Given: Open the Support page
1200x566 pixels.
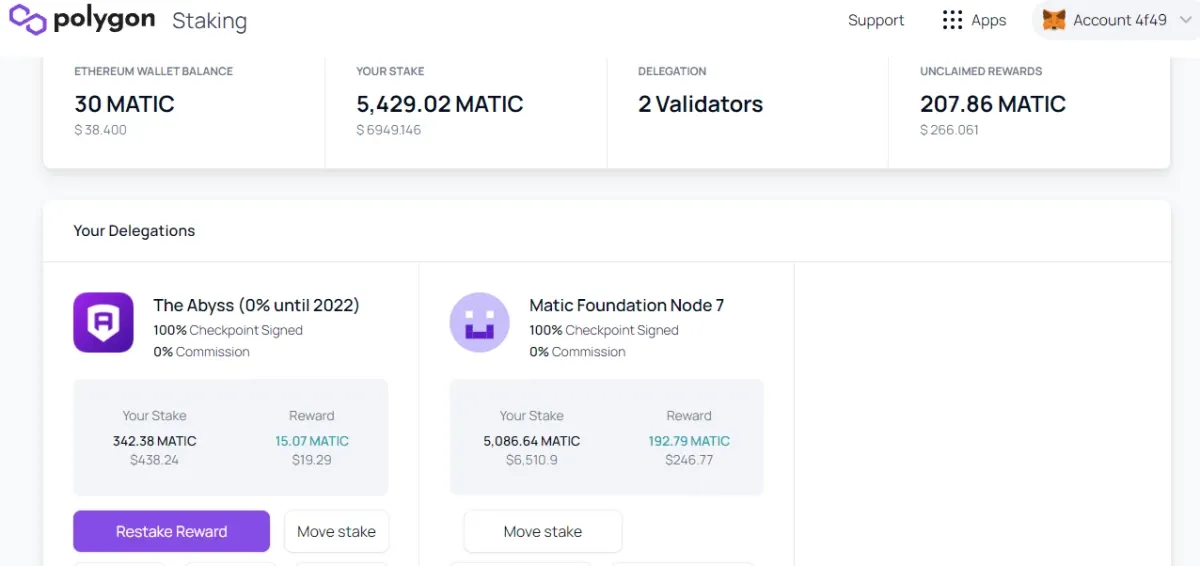Looking at the screenshot, I should pyautogui.click(x=876, y=20).
